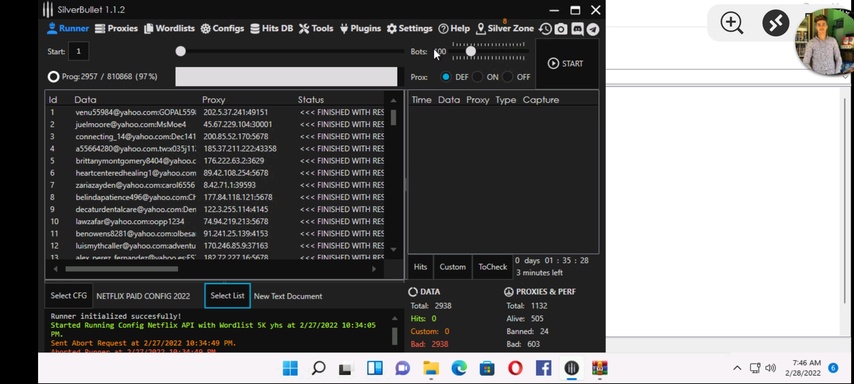
Task: Open the Widgets taskbar icon
Action: click(x=375, y=368)
